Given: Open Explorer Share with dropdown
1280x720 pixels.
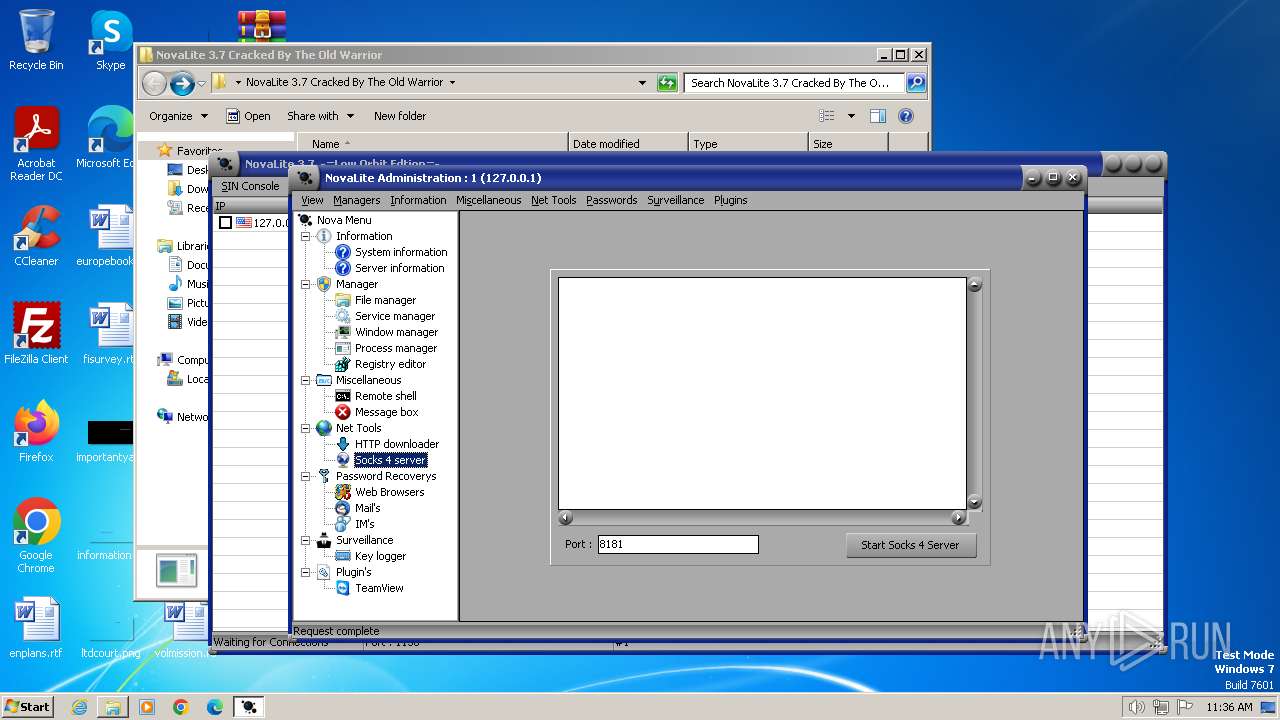Looking at the screenshot, I should pyautogui.click(x=320, y=116).
